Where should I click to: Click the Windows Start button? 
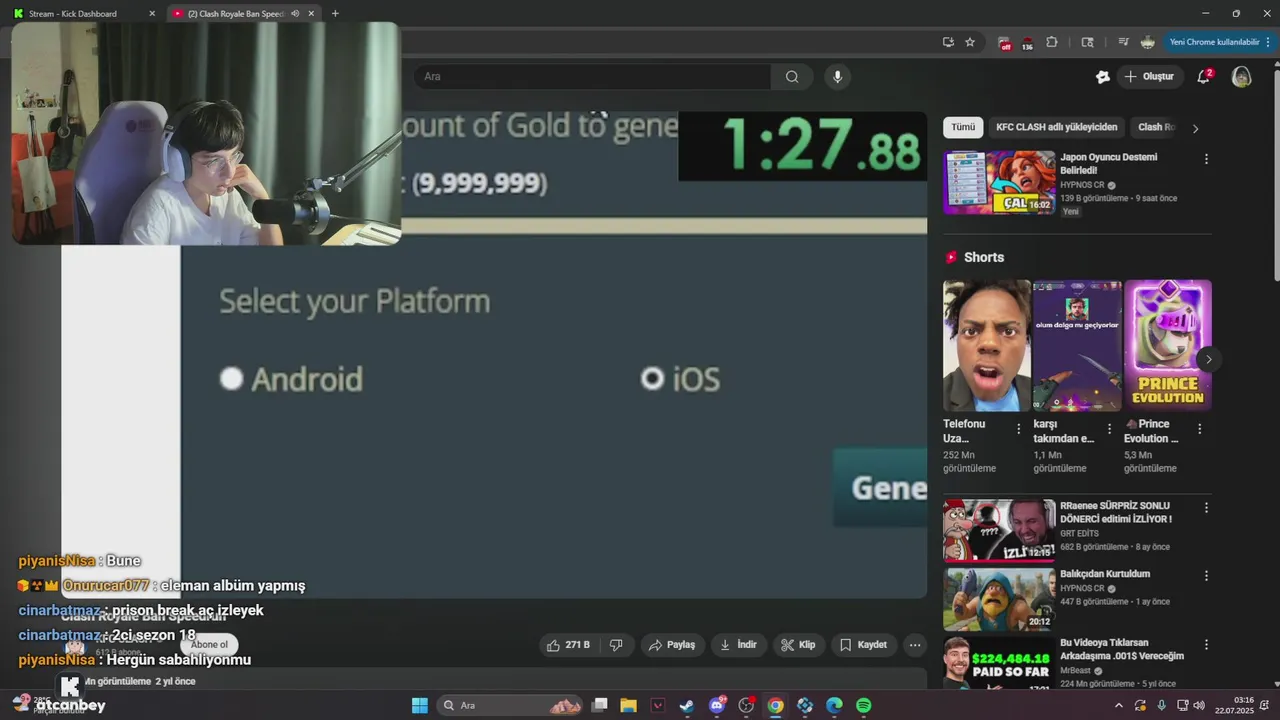click(x=420, y=705)
